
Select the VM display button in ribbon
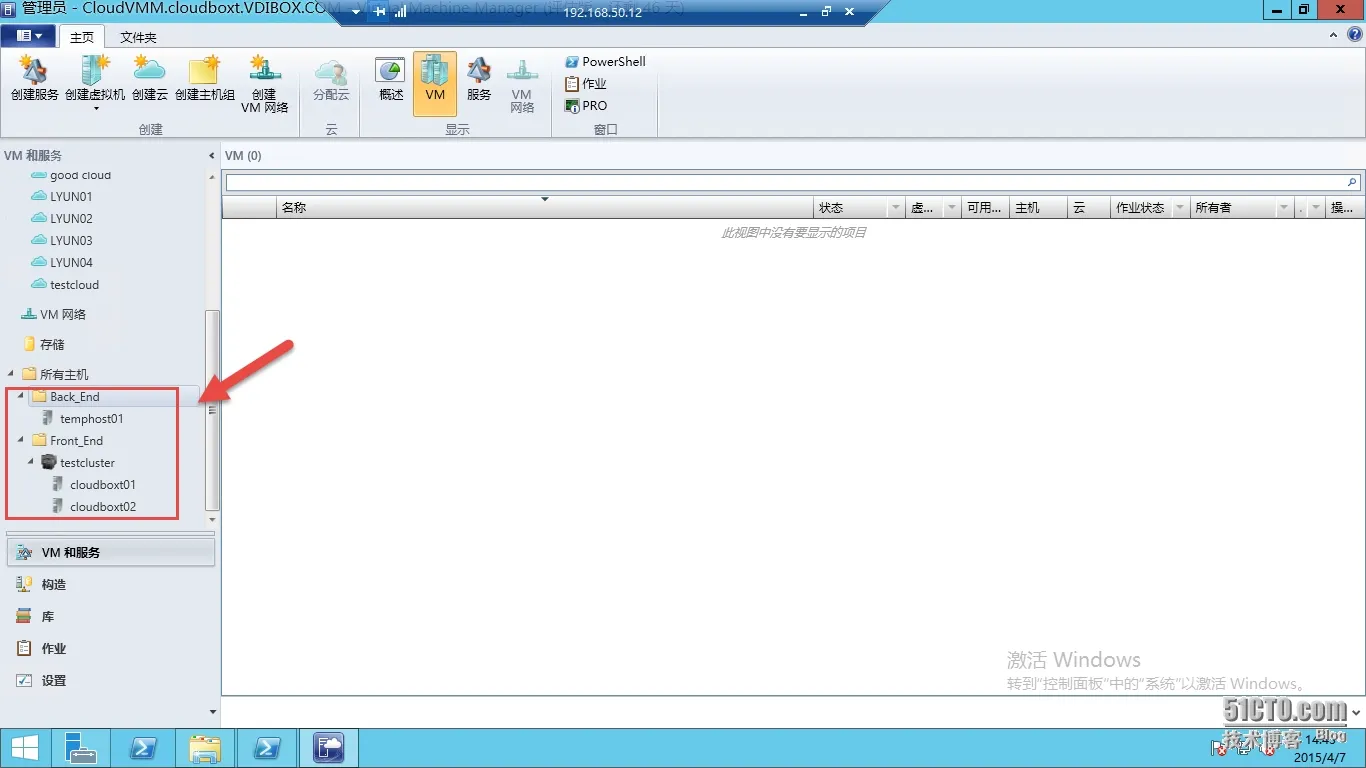coord(435,84)
